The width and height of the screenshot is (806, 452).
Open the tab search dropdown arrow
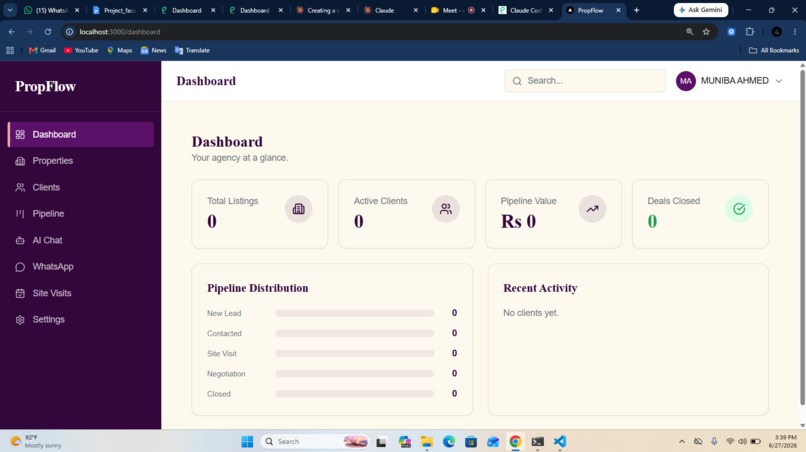pyautogui.click(x=10, y=10)
